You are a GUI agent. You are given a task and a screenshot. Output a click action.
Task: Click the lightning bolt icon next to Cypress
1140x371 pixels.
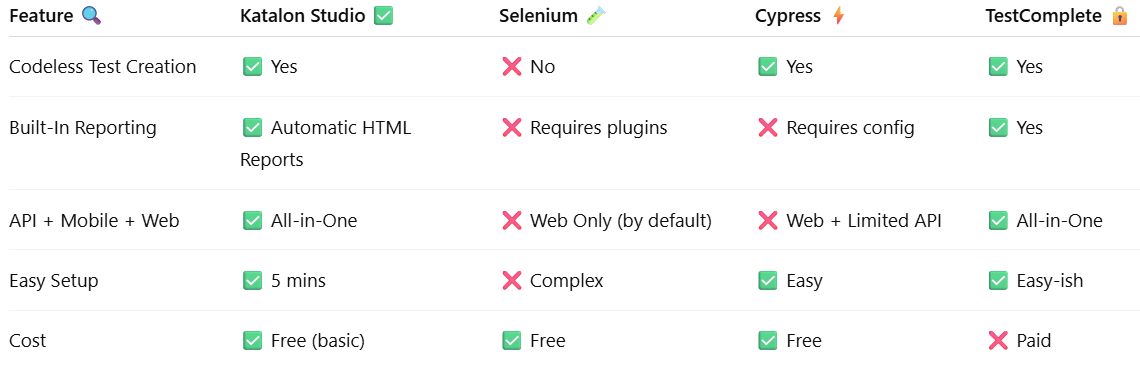tap(839, 15)
